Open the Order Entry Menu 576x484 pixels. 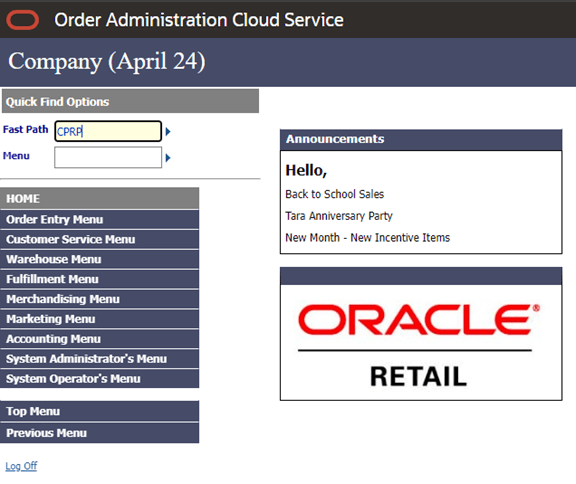point(100,220)
